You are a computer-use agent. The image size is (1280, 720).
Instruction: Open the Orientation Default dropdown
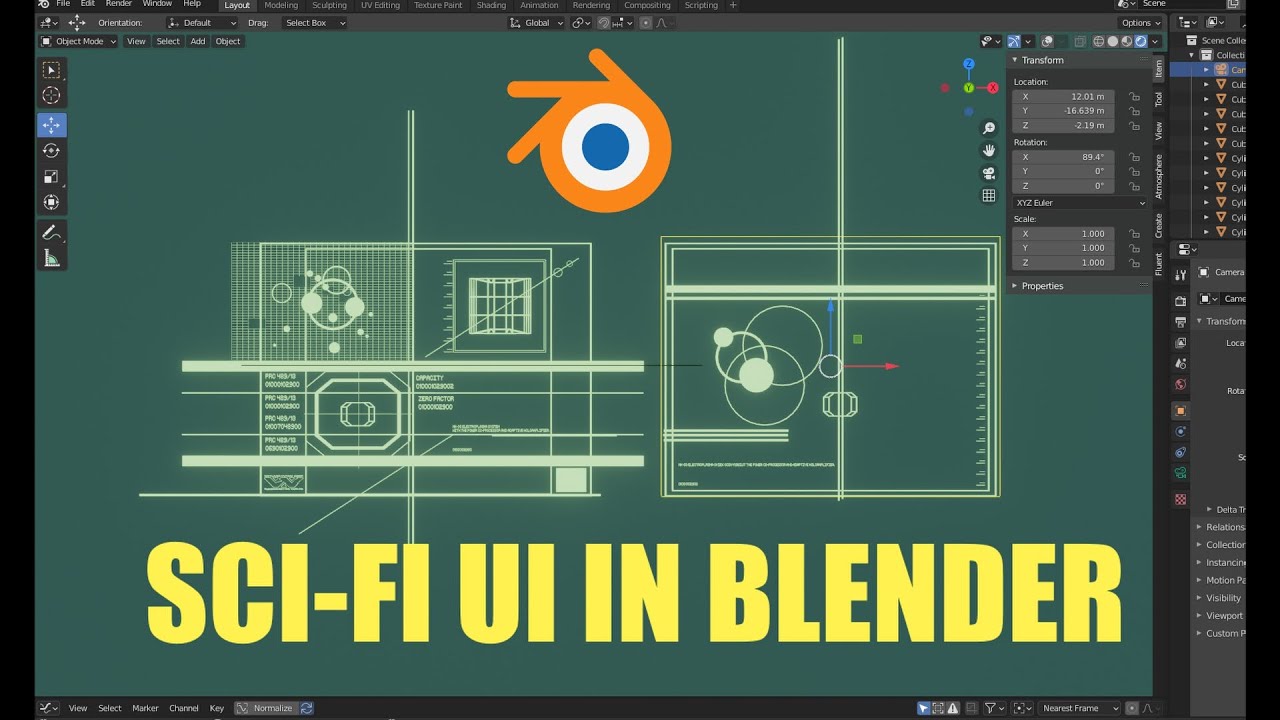click(x=202, y=22)
